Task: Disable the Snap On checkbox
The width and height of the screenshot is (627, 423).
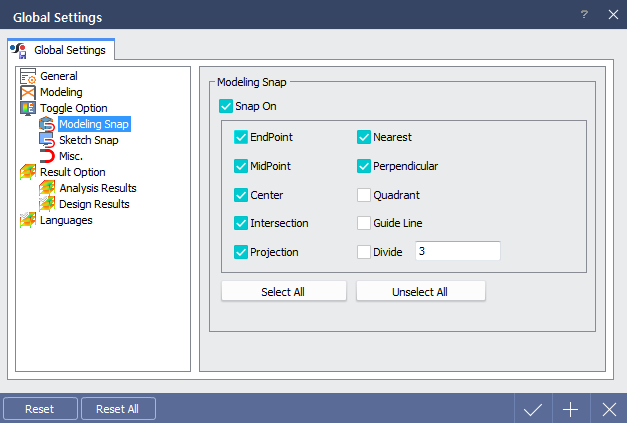Action: (225, 105)
